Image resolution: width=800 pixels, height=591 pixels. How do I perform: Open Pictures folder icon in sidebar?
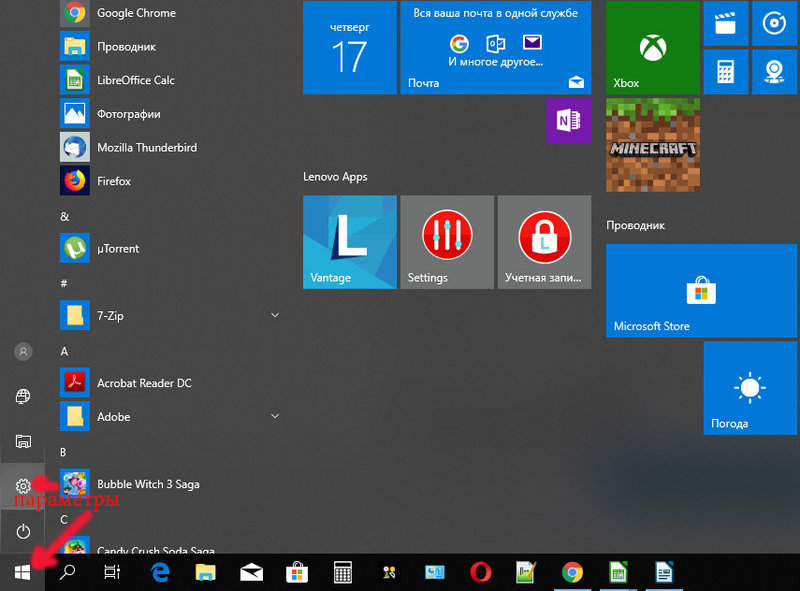23,441
